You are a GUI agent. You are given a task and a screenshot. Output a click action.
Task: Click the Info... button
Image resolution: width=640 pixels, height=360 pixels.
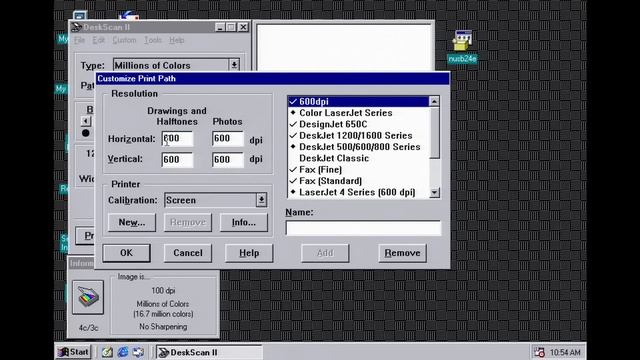tap(244, 222)
